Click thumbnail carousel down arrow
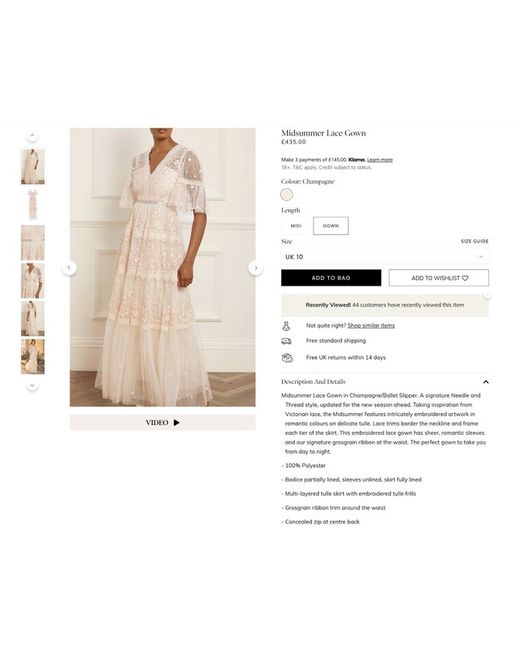 32,386
